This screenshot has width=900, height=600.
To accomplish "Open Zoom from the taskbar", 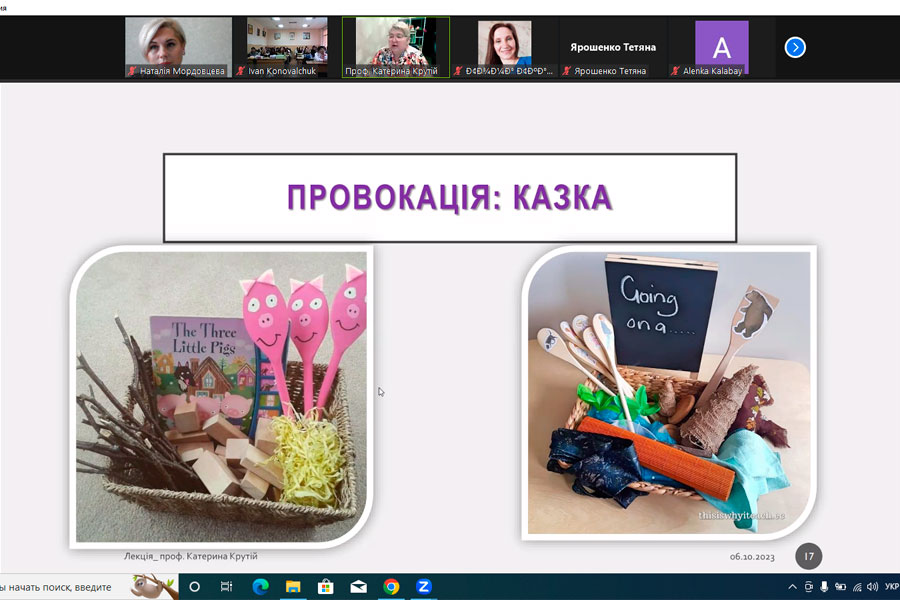I will pyautogui.click(x=423, y=586).
